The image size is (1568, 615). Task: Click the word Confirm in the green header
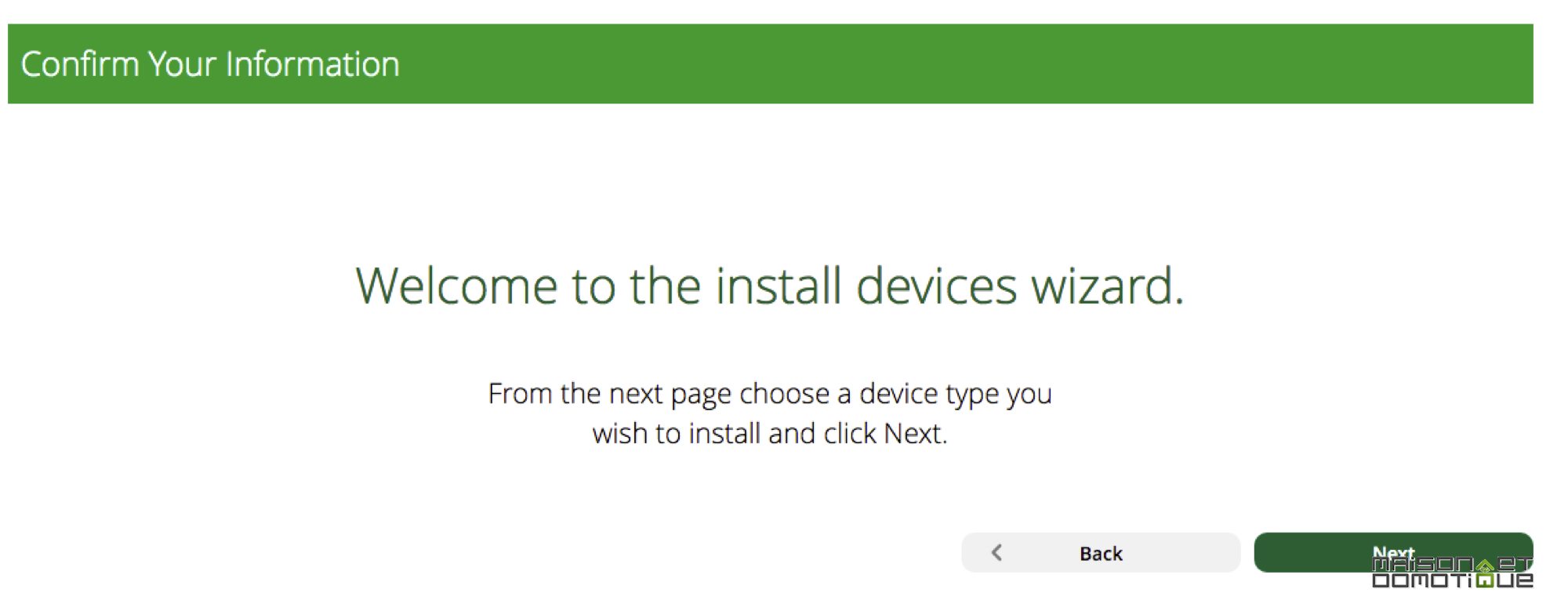click(79, 64)
